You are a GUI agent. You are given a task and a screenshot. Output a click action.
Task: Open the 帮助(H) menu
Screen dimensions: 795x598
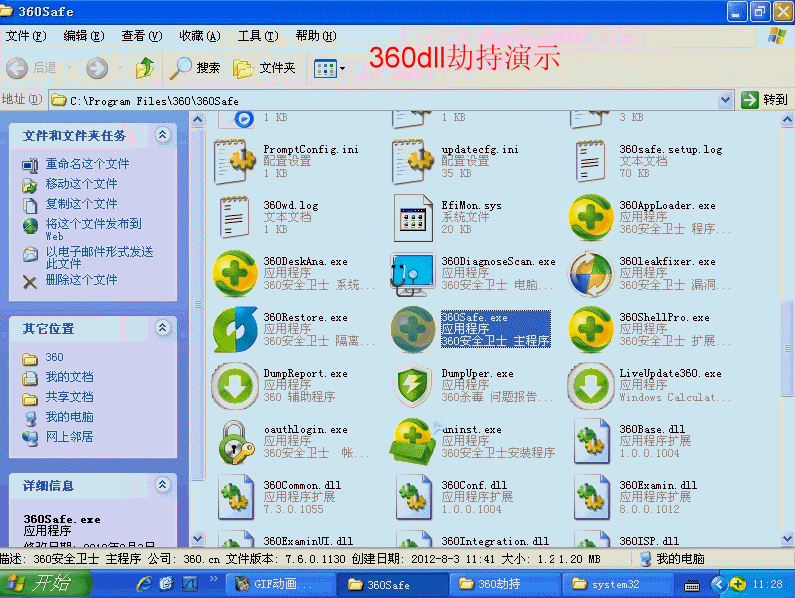(x=316, y=36)
